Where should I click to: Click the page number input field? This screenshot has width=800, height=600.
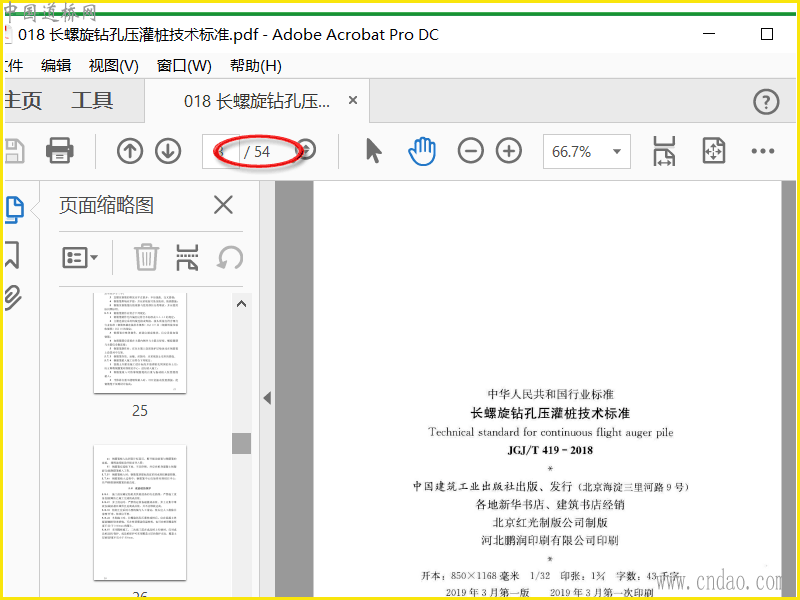pyautogui.click(x=220, y=152)
